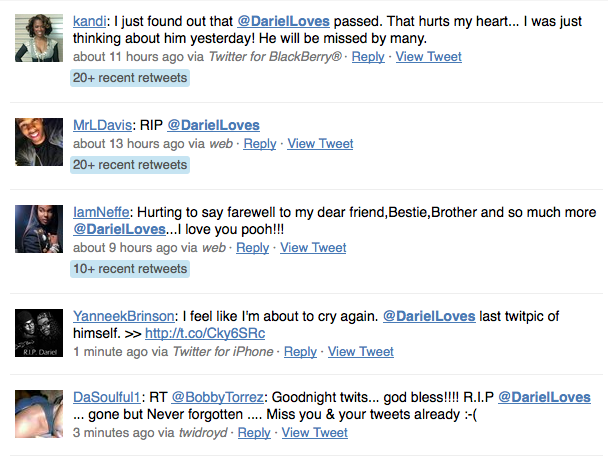The width and height of the screenshot is (608, 459).
Task: Open the kandi username link
Action: [x=92, y=21]
